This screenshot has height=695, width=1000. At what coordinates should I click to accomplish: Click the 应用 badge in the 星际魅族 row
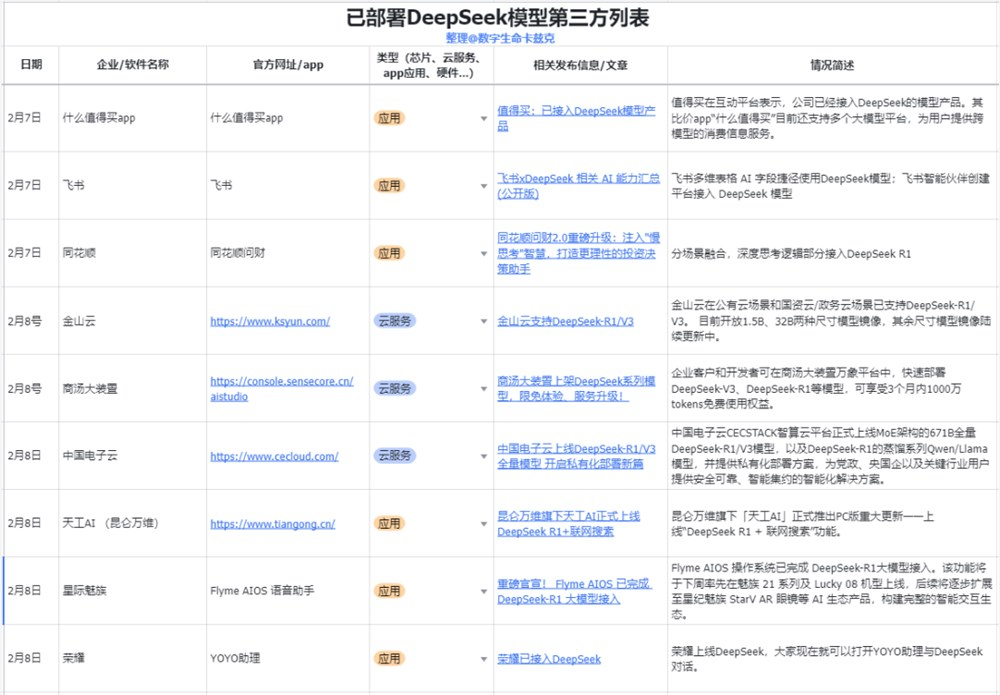(x=389, y=591)
